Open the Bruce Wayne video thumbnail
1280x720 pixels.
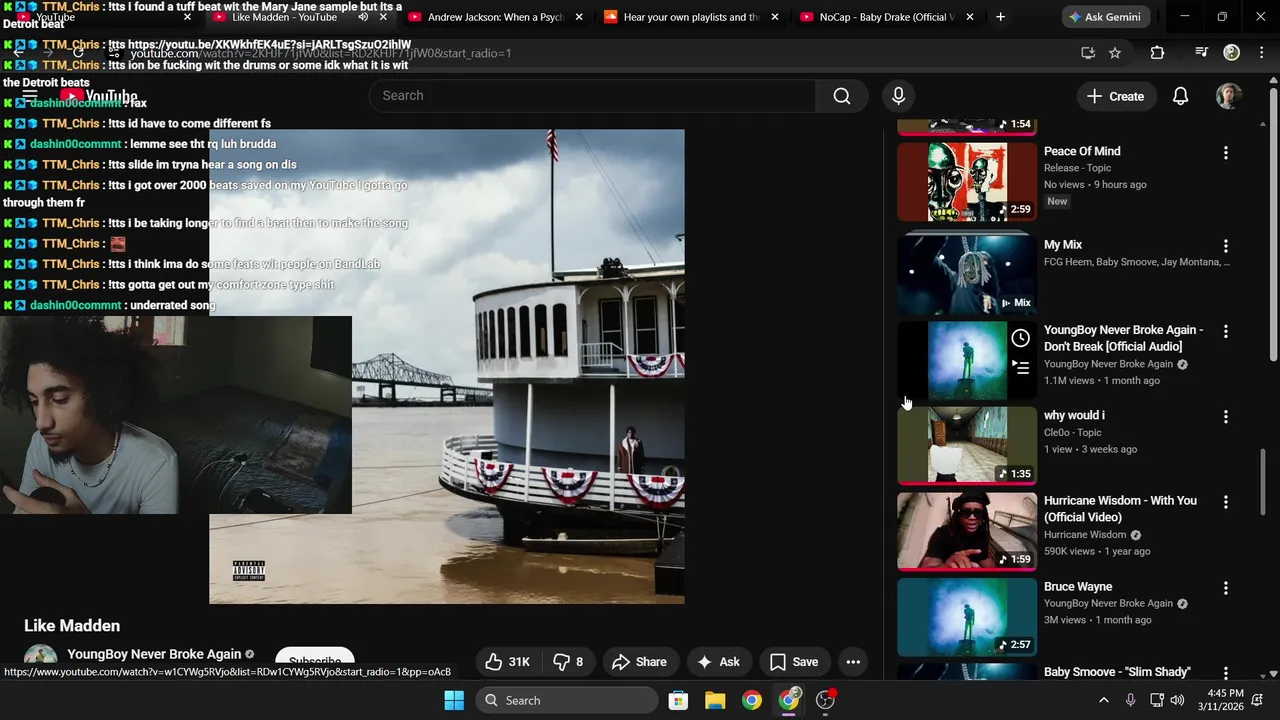coord(967,616)
